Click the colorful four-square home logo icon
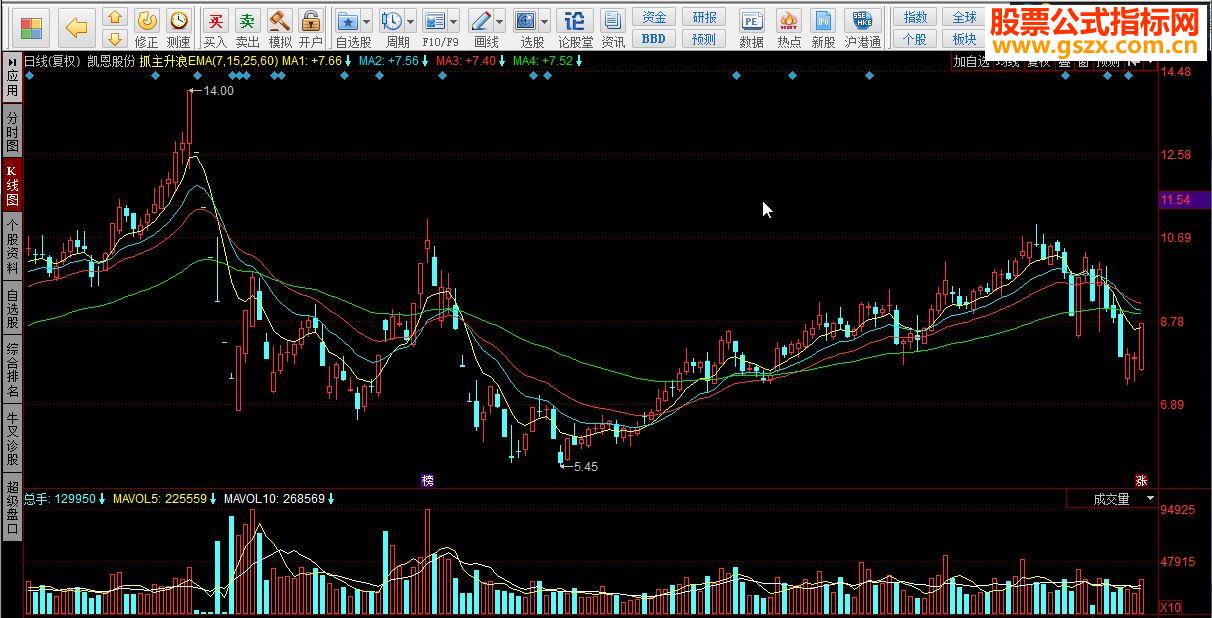 tap(32, 27)
